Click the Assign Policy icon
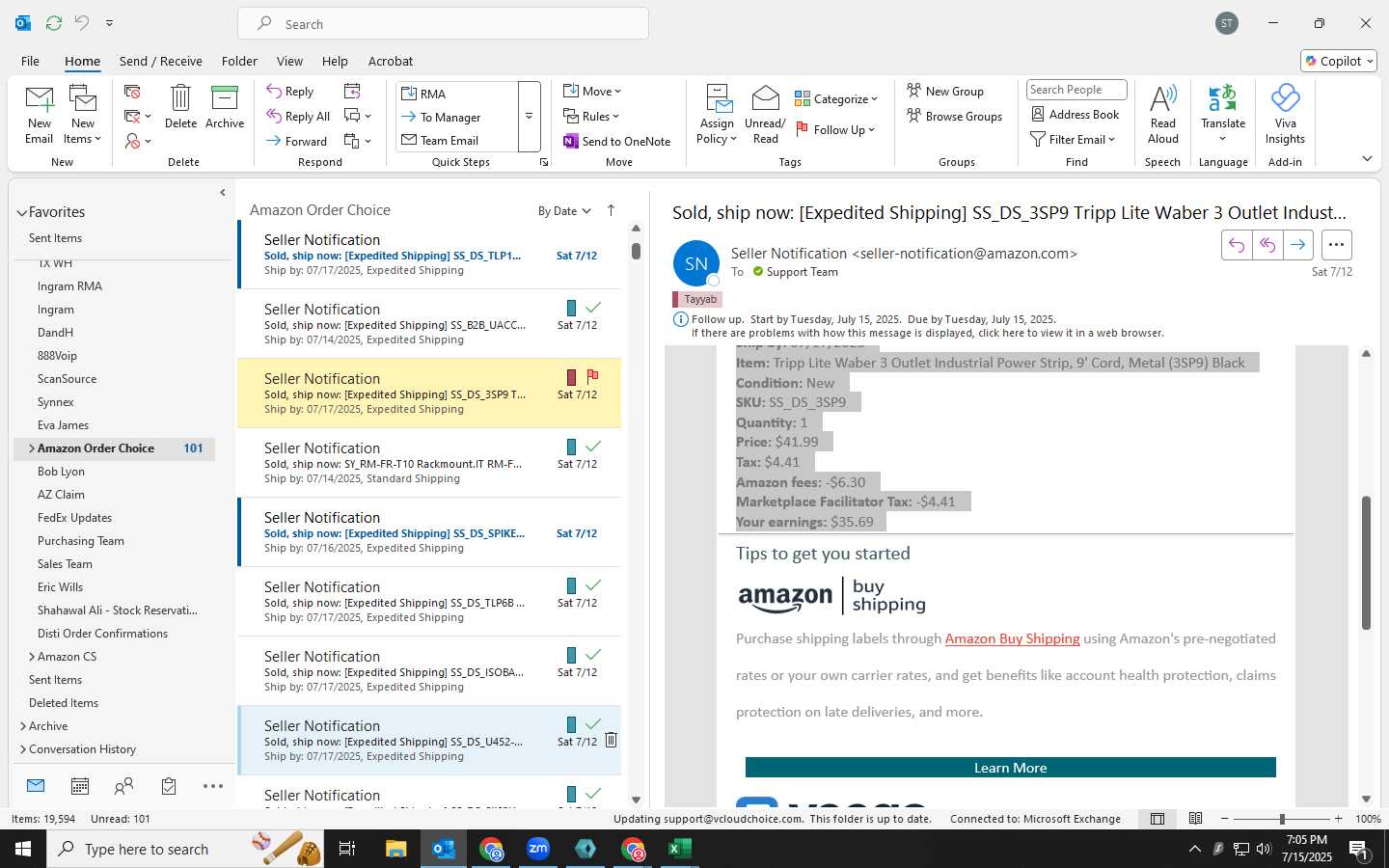The image size is (1389, 868). point(720,98)
